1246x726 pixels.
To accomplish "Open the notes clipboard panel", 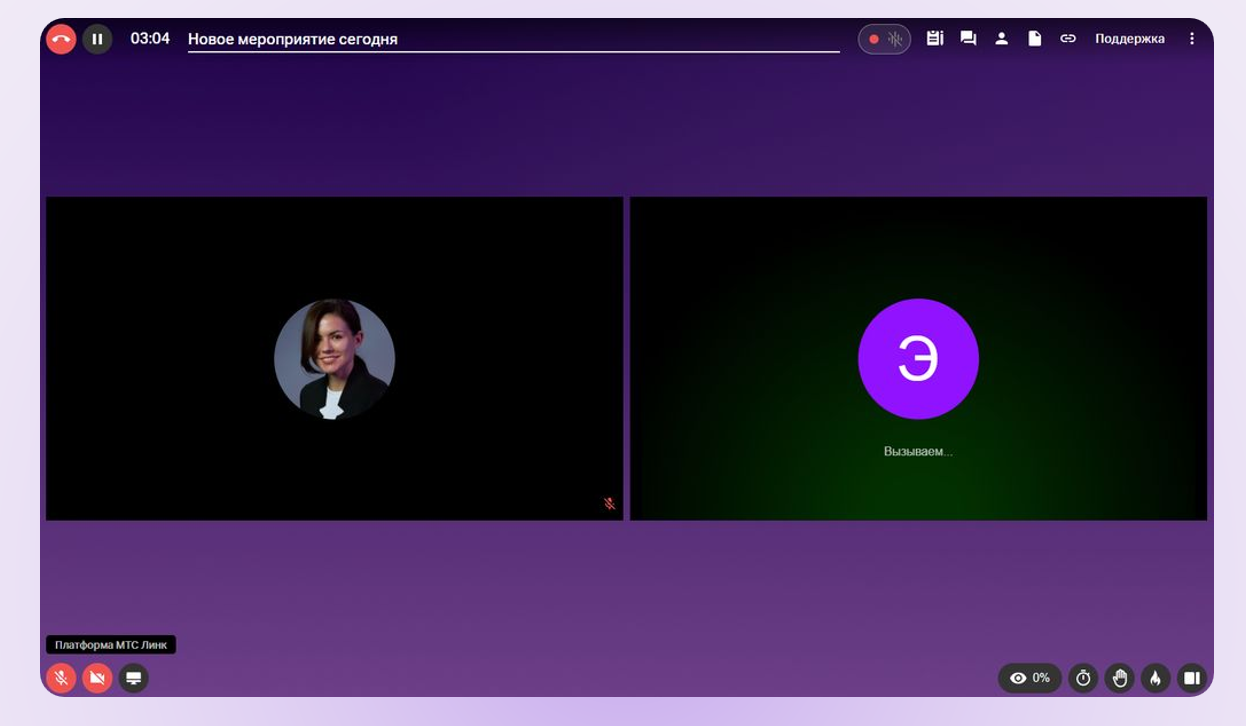I will click(935, 39).
